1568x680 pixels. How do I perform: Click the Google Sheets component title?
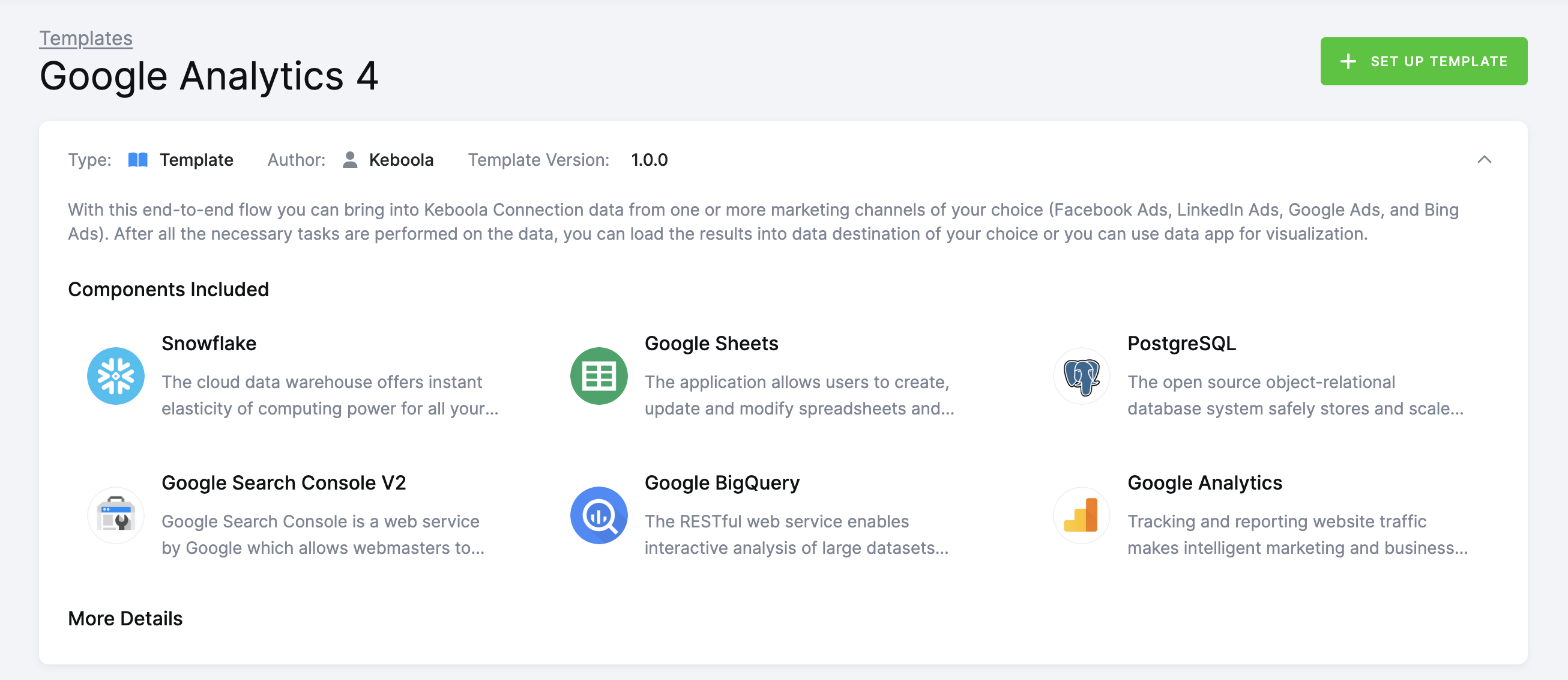click(x=711, y=344)
